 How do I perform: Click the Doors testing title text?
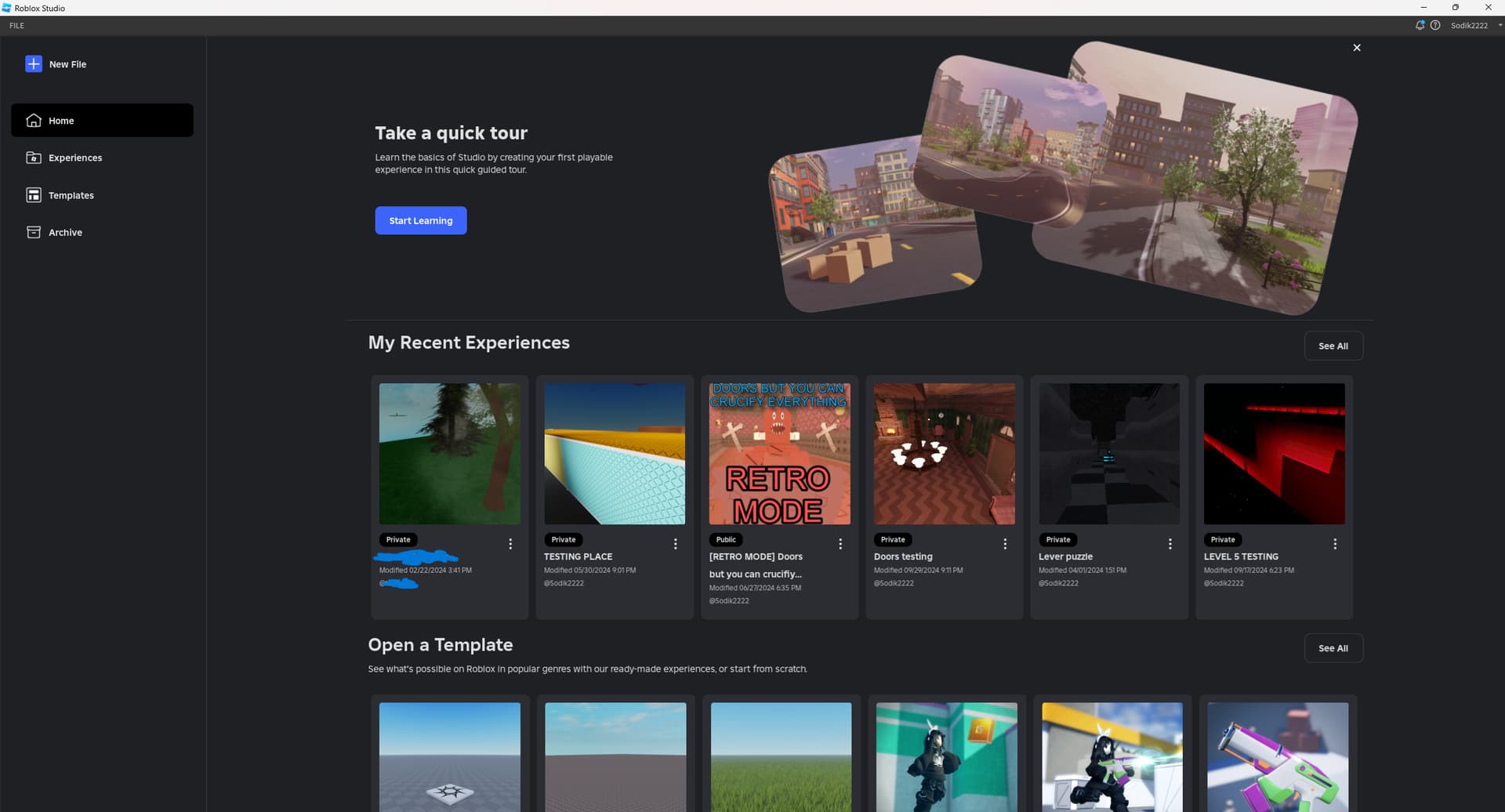(903, 556)
